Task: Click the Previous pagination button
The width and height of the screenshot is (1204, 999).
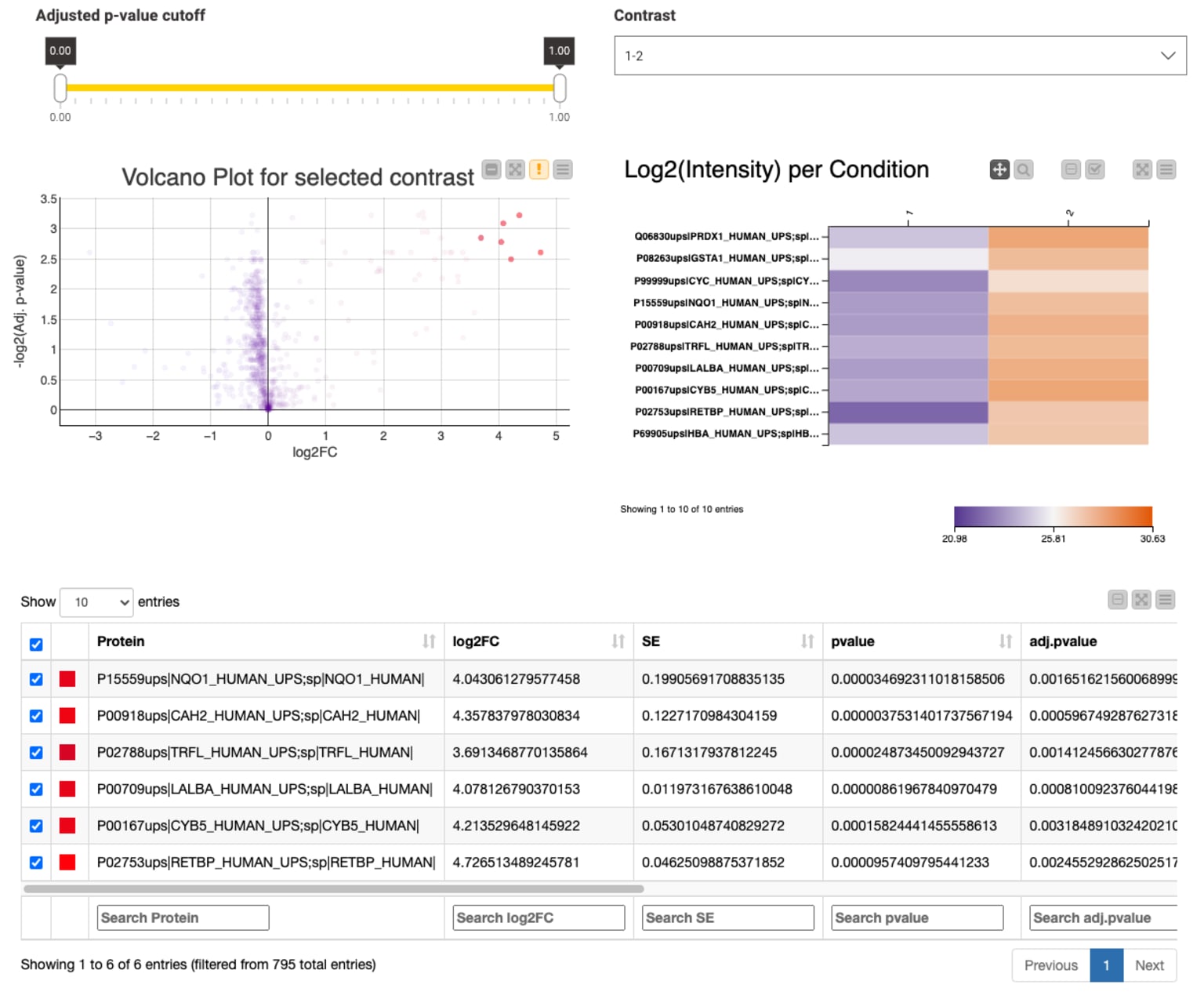Action: [x=1050, y=965]
